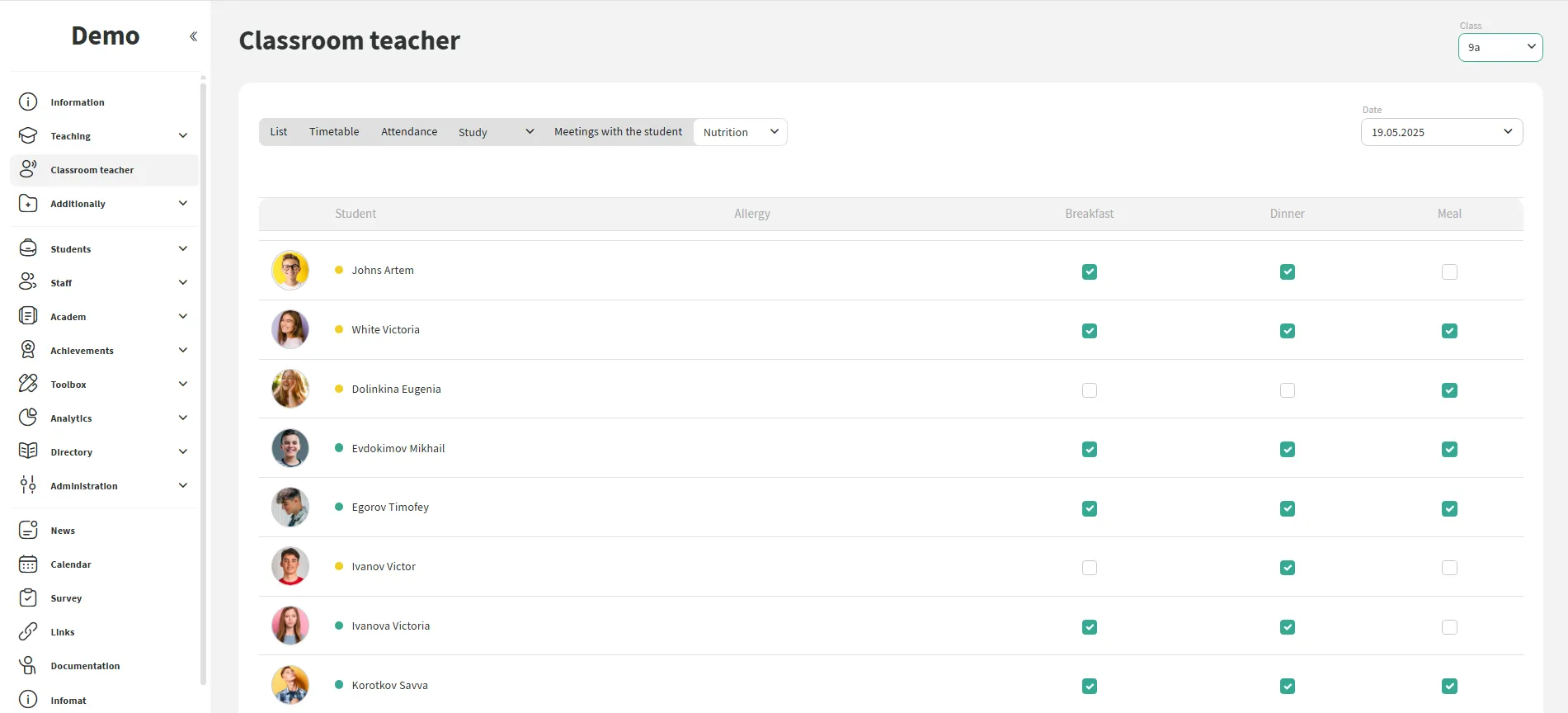Image resolution: width=1568 pixels, height=713 pixels.
Task: Open the News icon in sidebar
Action: pyautogui.click(x=28, y=530)
